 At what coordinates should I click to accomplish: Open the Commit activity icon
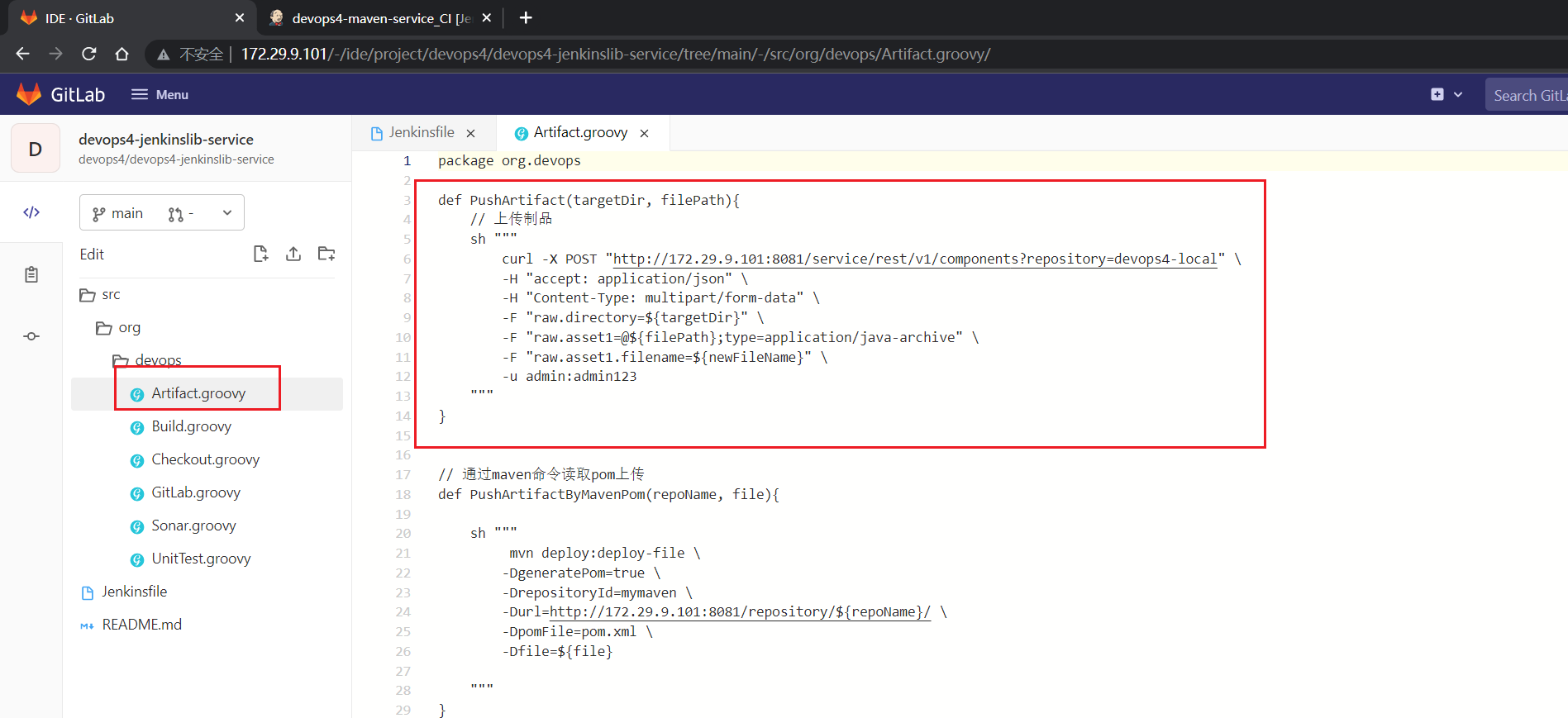31,336
